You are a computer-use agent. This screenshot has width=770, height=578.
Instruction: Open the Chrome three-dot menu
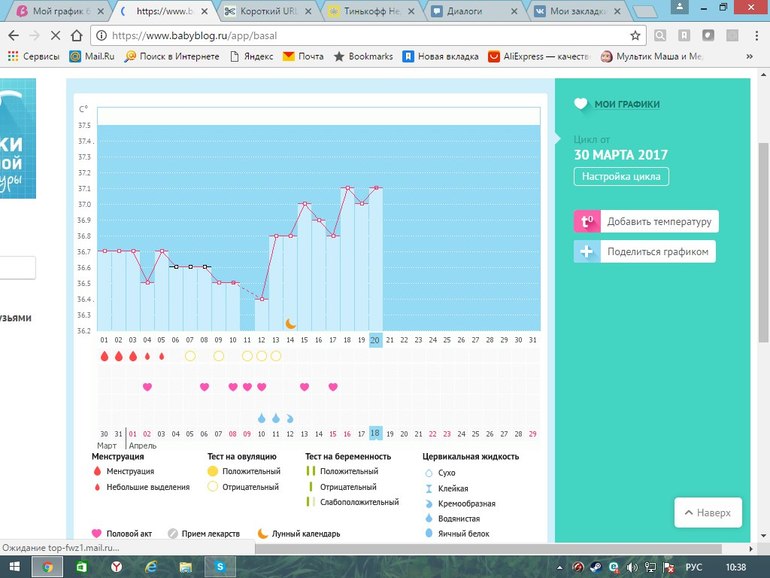757,35
